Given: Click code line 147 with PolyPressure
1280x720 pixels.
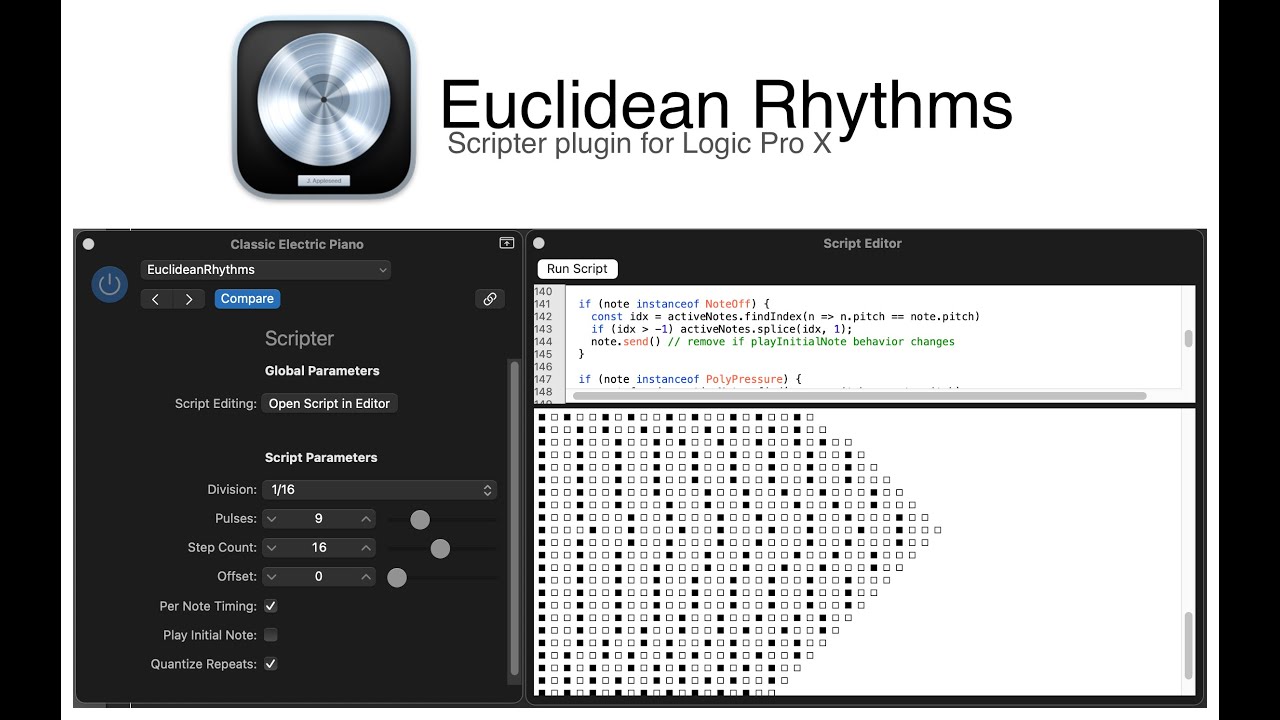Looking at the screenshot, I should coord(690,379).
